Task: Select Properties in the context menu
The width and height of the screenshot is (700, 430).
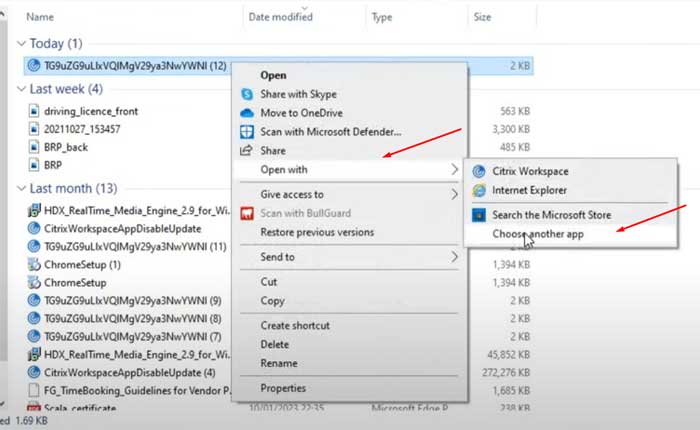Action: point(283,388)
